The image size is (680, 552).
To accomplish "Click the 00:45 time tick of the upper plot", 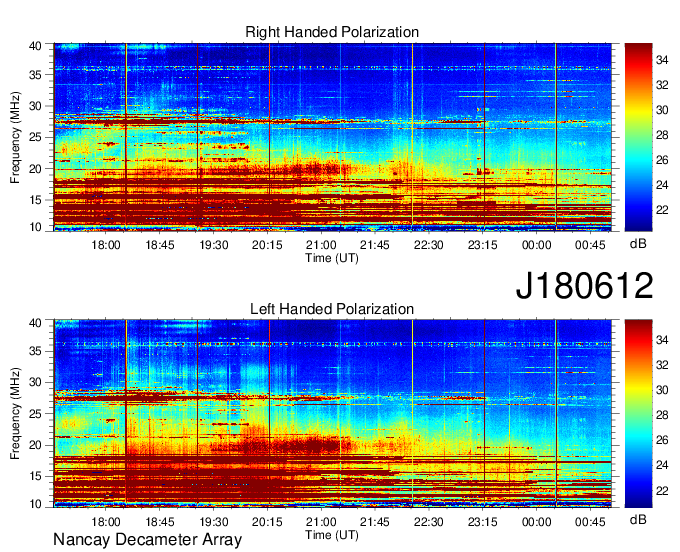I will point(590,245).
